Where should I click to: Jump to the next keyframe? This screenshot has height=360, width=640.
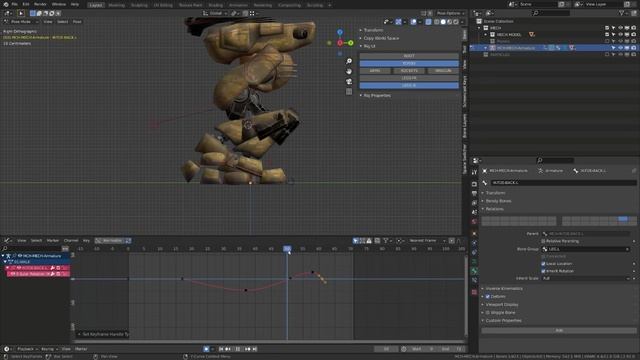coord(247,349)
